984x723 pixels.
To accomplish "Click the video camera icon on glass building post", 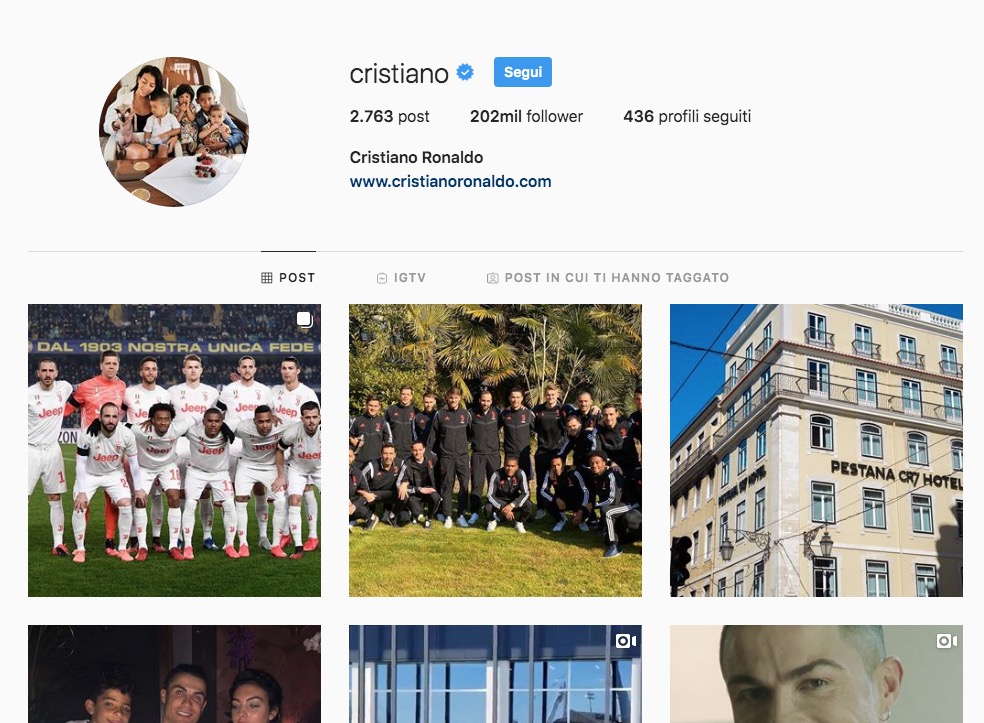I will 626,641.
